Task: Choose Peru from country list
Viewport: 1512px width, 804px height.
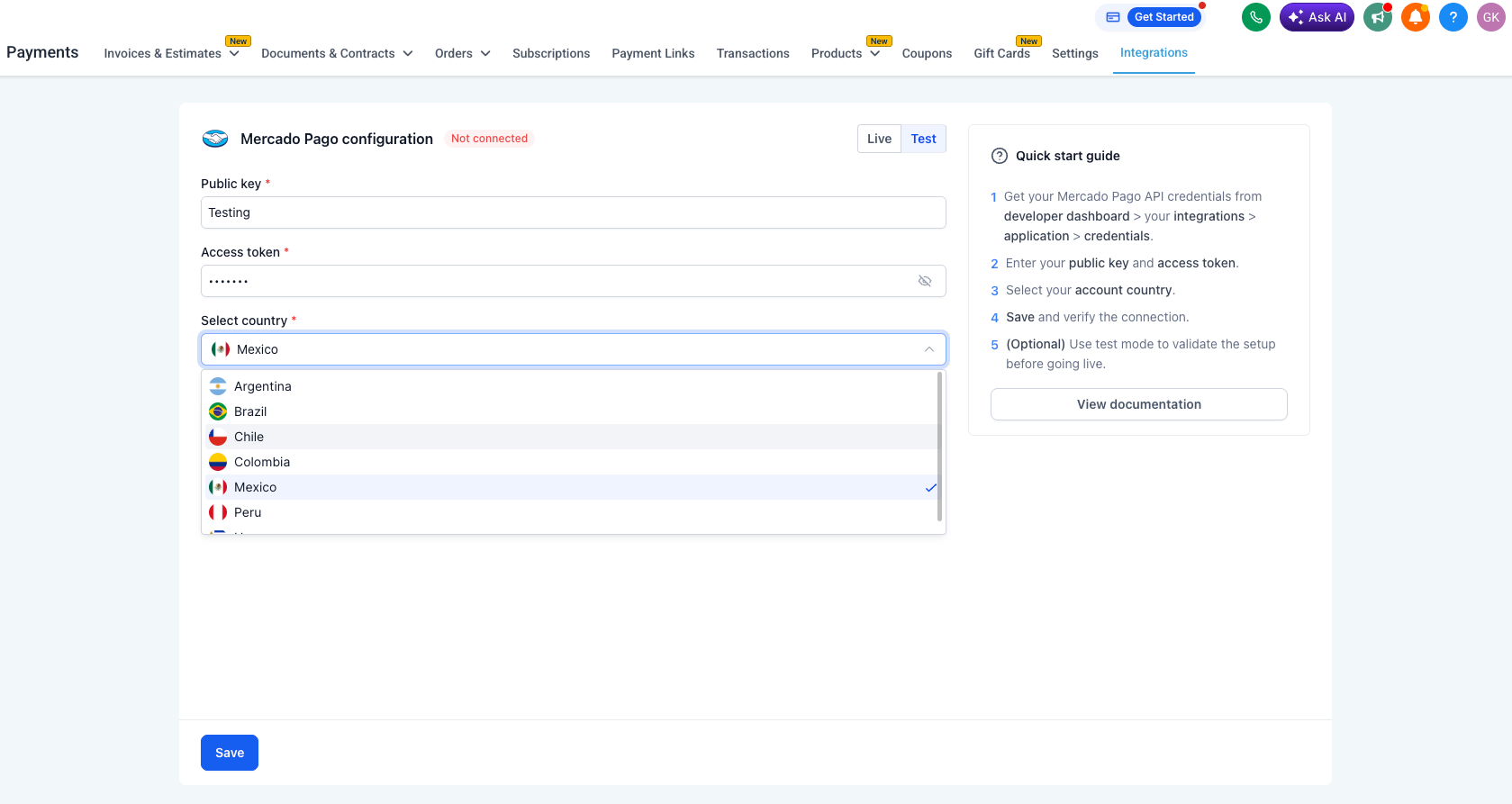Action: click(x=570, y=512)
